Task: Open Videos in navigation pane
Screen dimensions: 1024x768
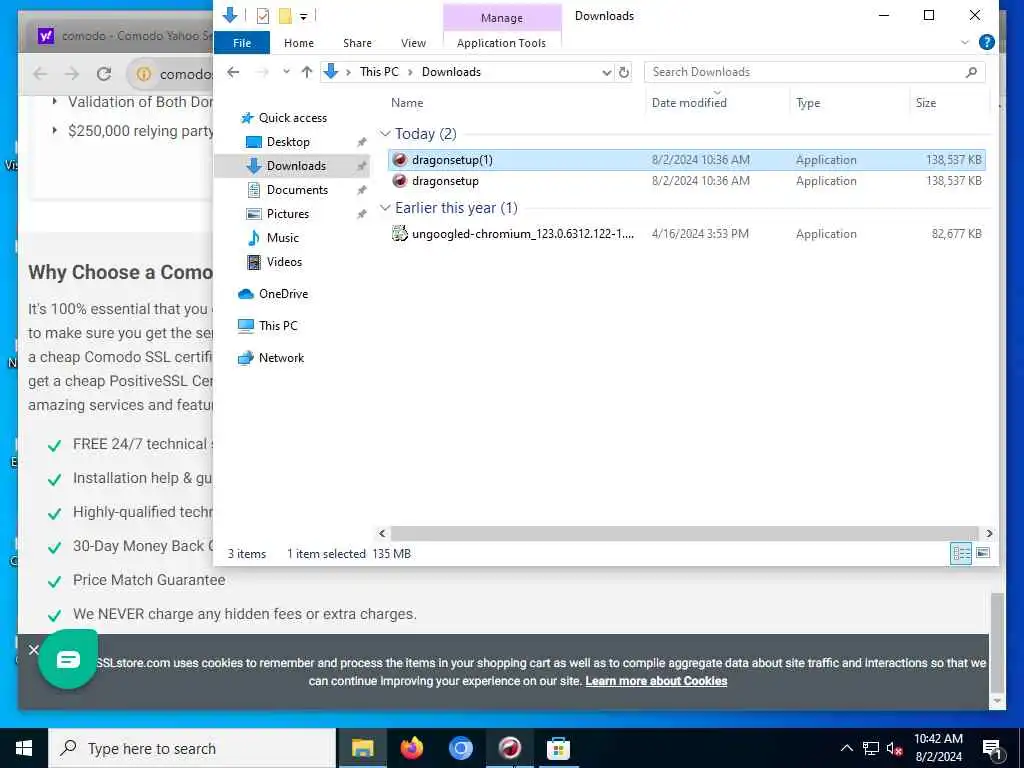Action: point(284,262)
